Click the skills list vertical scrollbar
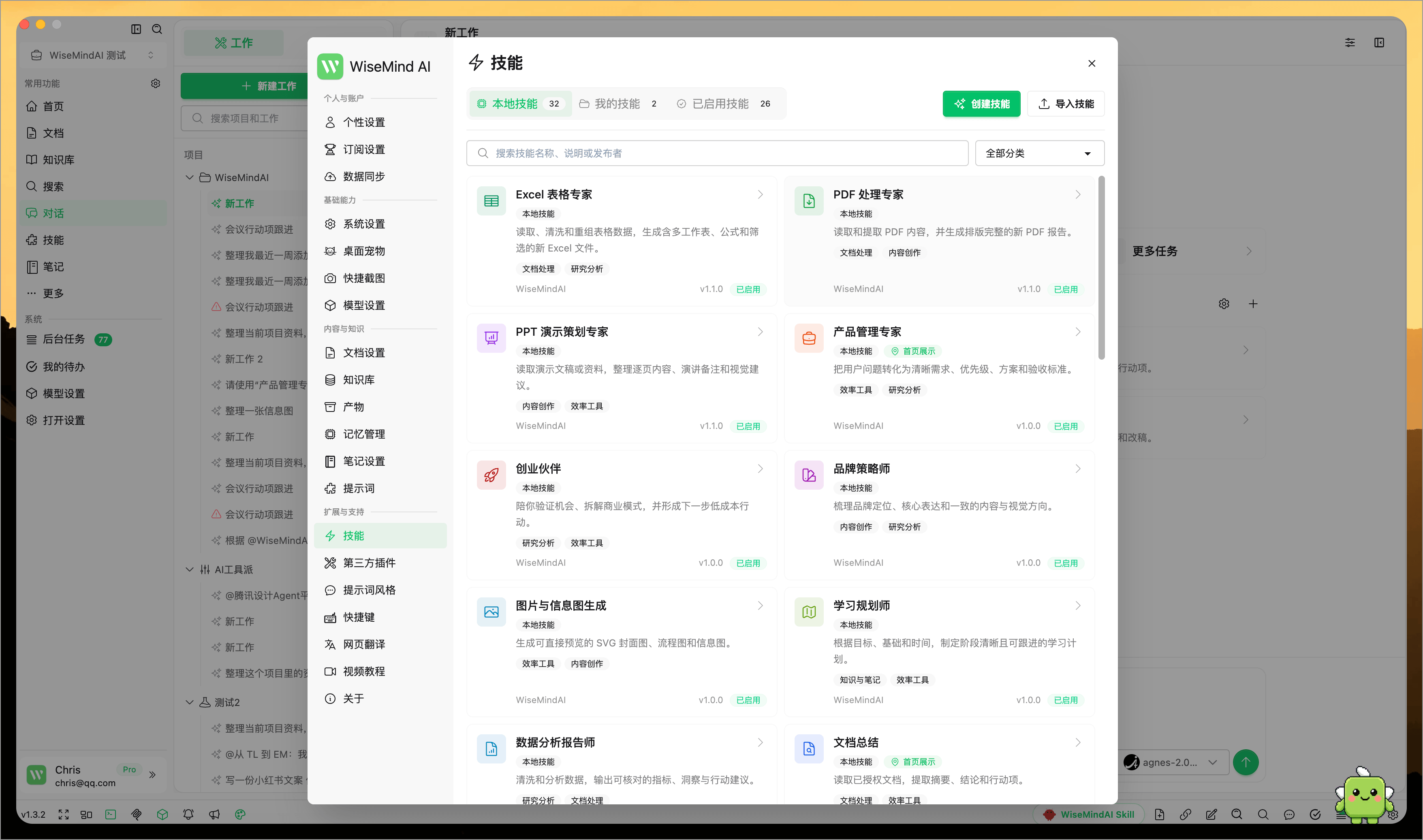1423x840 pixels. tap(1101, 268)
